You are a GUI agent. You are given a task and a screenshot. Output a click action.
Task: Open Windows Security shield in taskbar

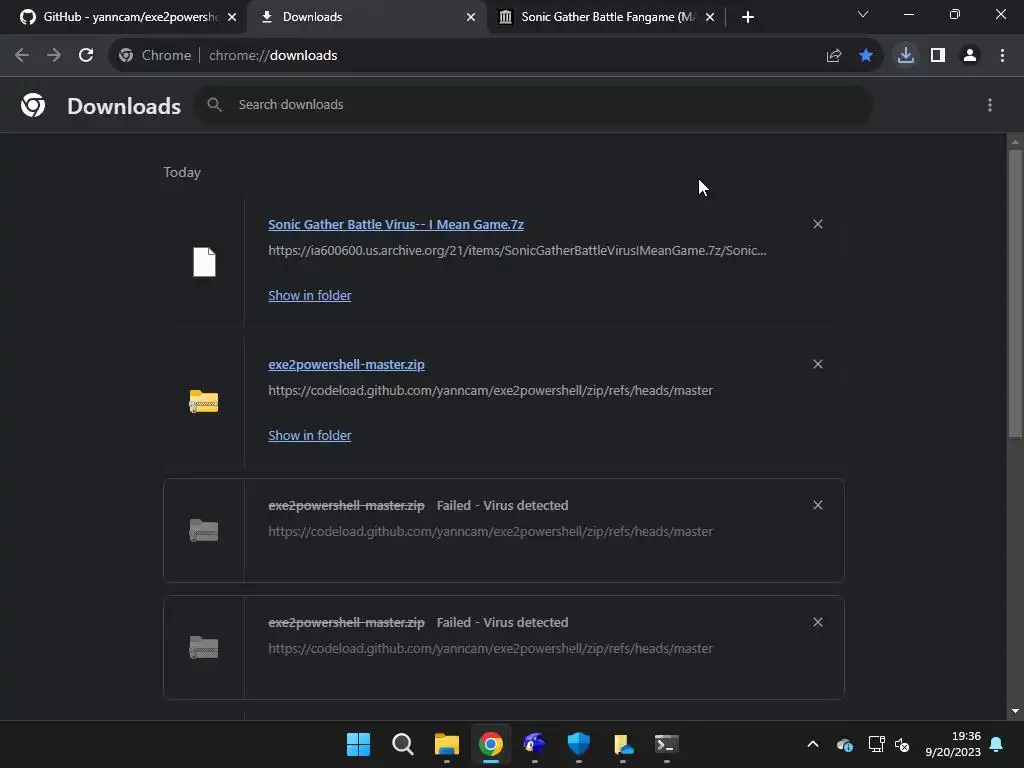click(579, 744)
